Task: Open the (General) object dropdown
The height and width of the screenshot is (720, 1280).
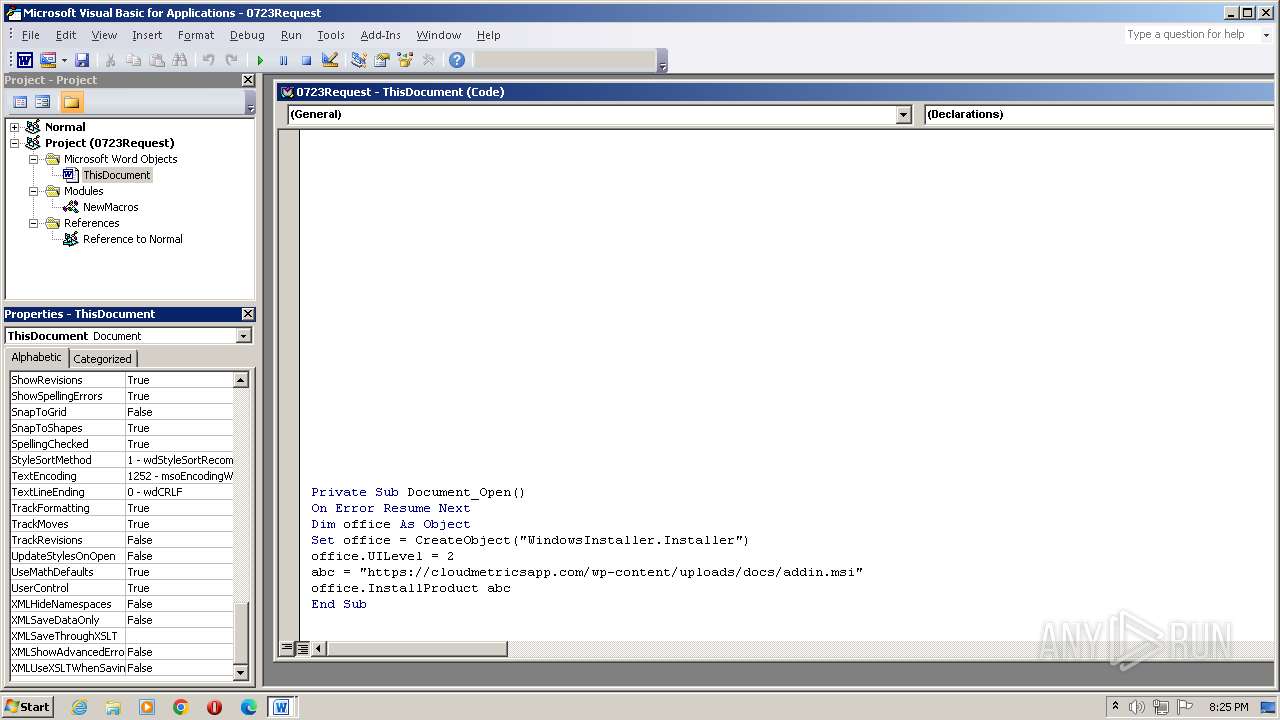Action: [904, 114]
